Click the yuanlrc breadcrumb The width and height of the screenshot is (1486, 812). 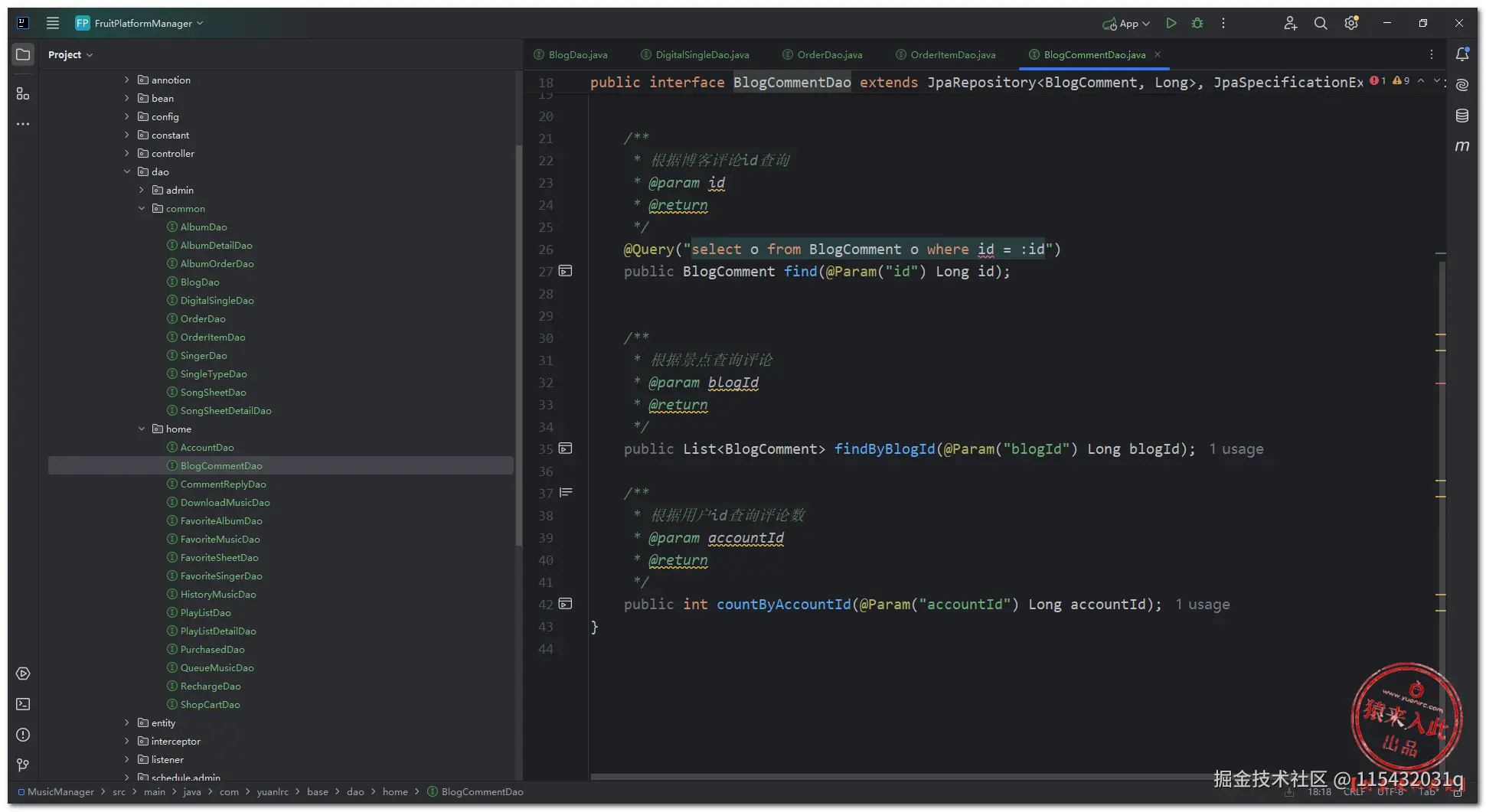click(273, 792)
